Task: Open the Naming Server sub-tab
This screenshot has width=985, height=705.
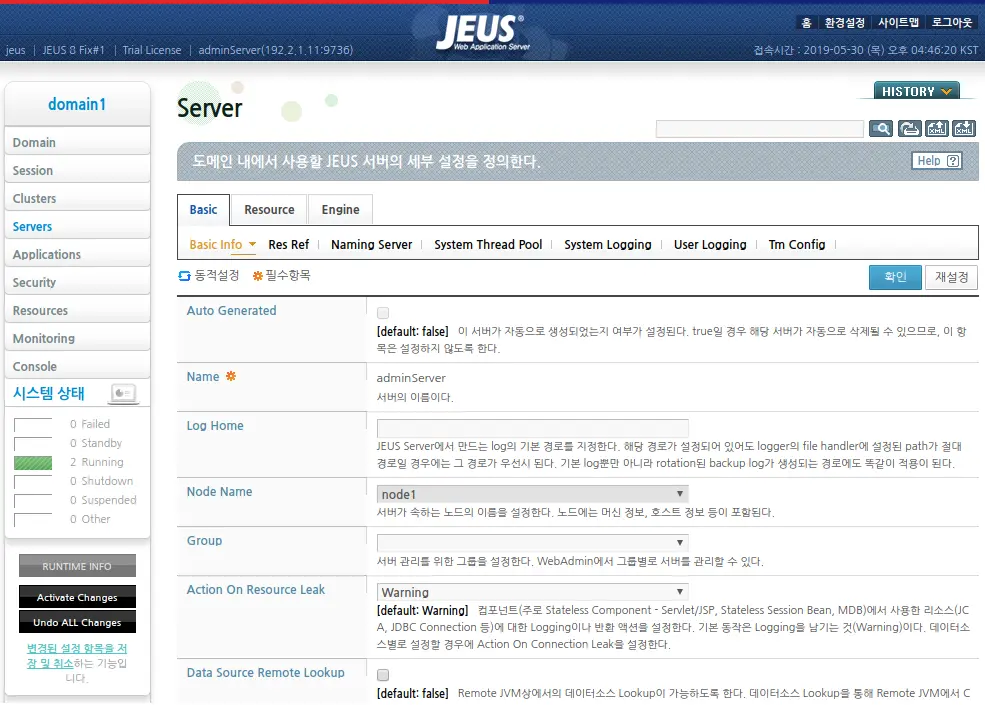Action: tap(371, 244)
